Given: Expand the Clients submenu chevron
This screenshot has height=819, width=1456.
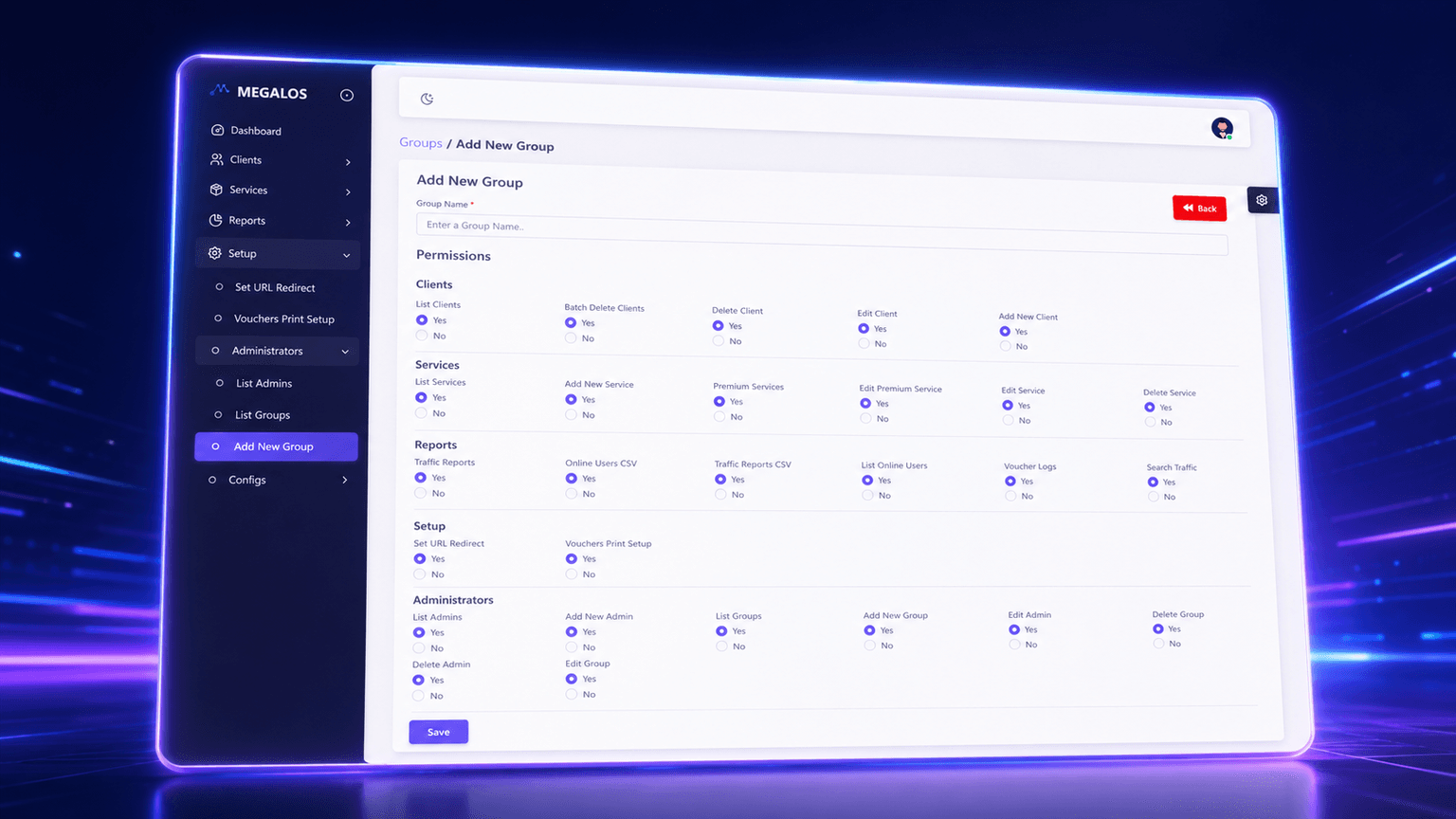Looking at the screenshot, I should coord(348,162).
